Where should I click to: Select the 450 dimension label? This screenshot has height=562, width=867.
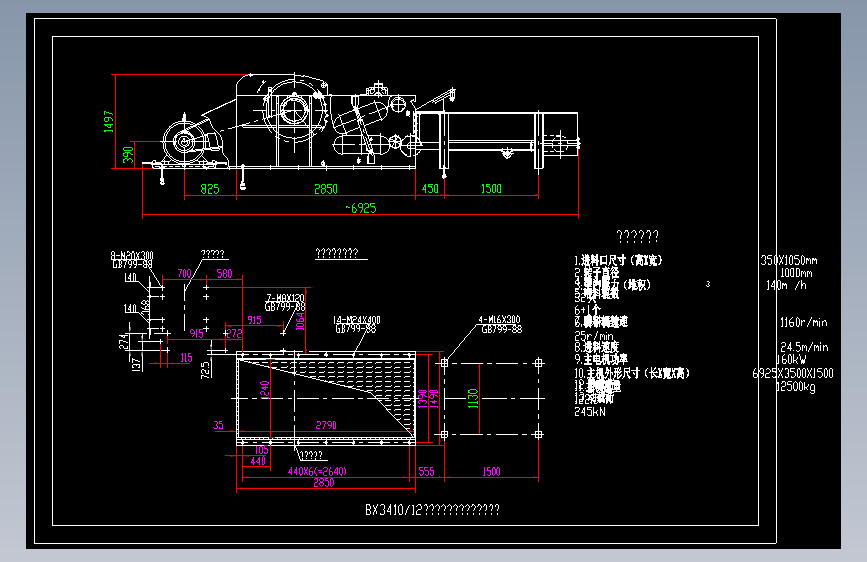coord(430,189)
